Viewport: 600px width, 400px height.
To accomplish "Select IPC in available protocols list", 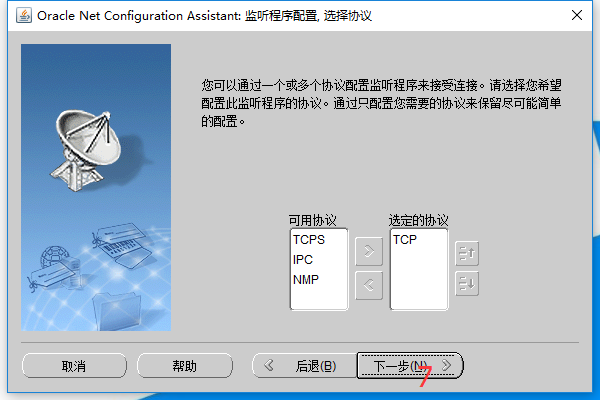I will (x=303, y=260).
